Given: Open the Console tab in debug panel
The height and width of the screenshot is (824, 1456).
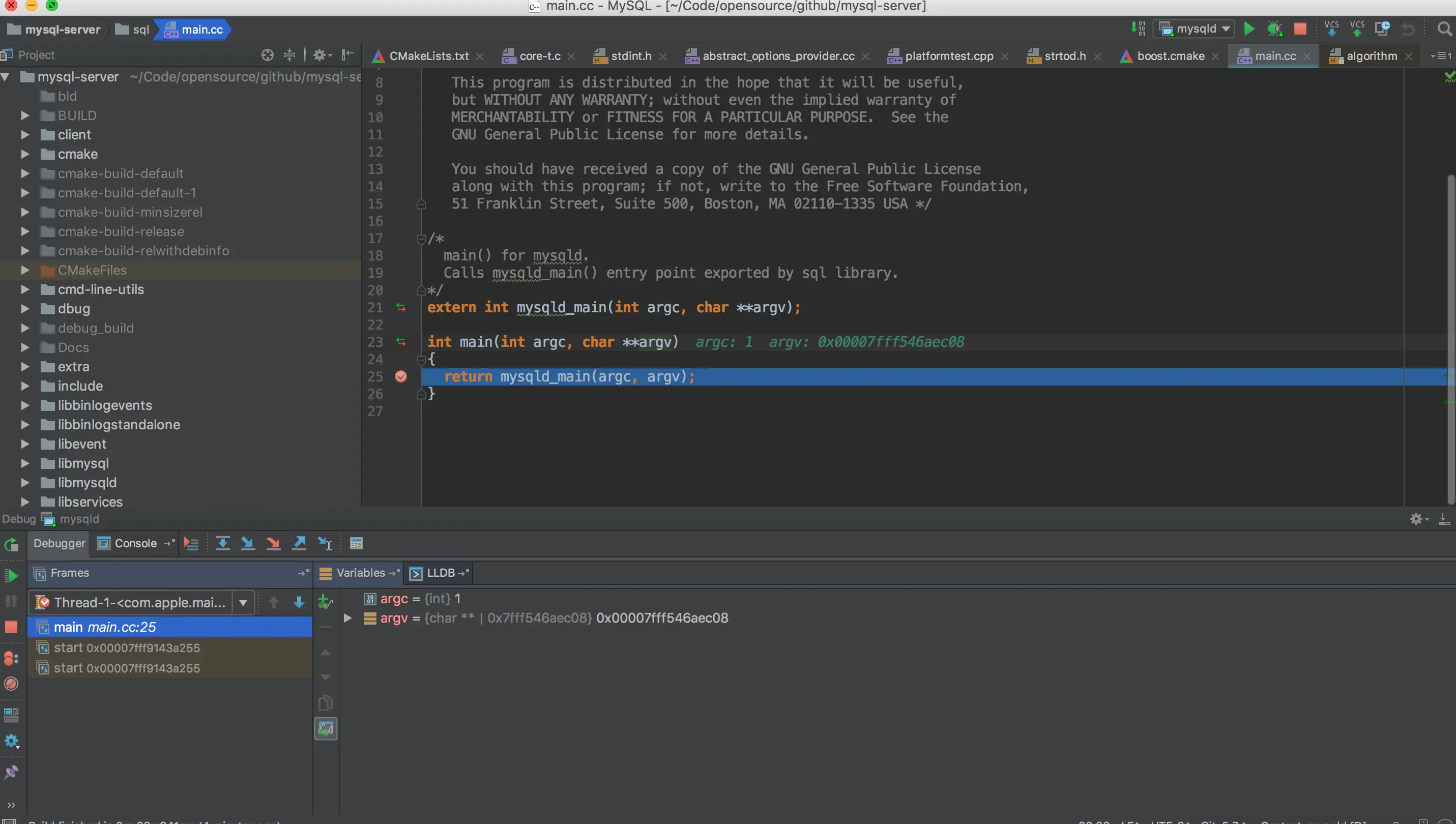Looking at the screenshot, I should point(135,543).
